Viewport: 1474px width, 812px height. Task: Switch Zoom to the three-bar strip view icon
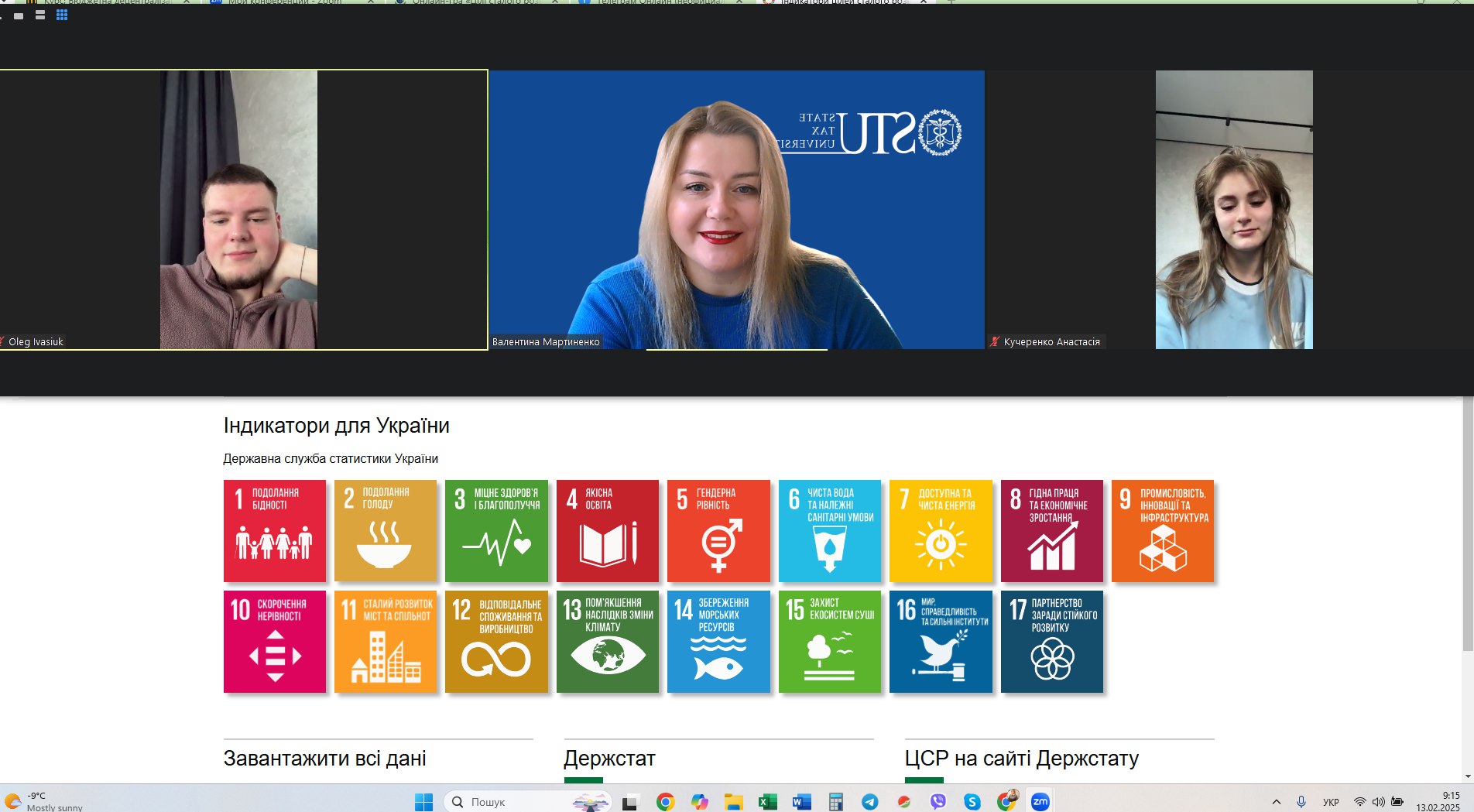[40, 15]
